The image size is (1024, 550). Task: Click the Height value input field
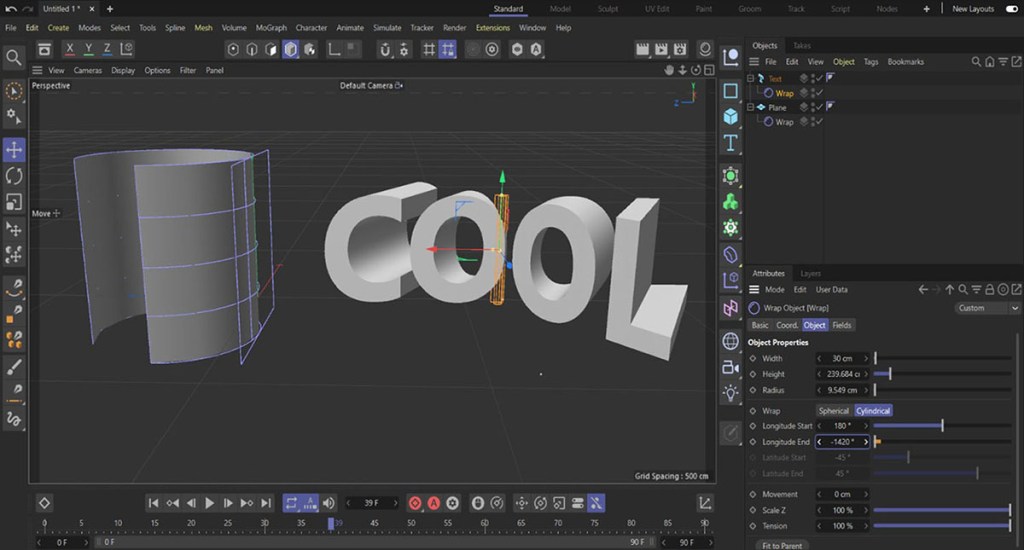pyautogui.click(x=843, y=374)
